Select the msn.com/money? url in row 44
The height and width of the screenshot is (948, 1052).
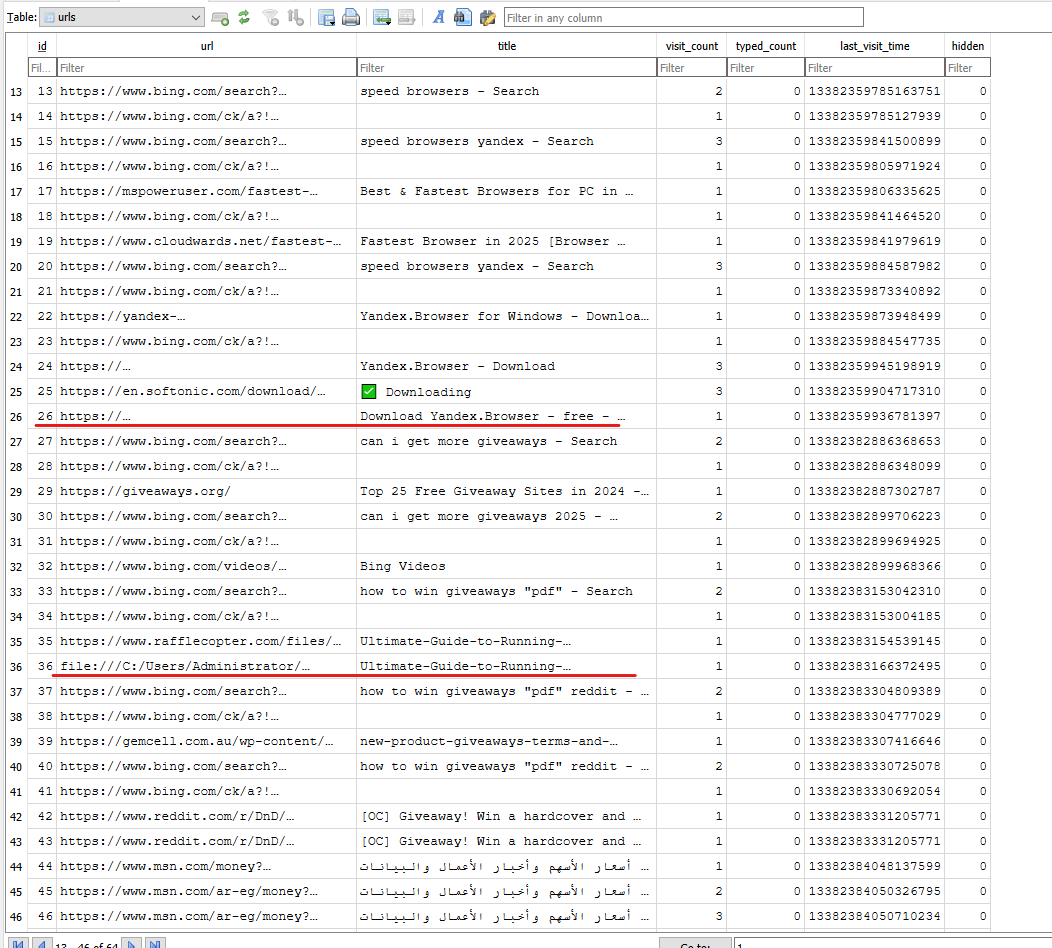(x=207, y=866)
